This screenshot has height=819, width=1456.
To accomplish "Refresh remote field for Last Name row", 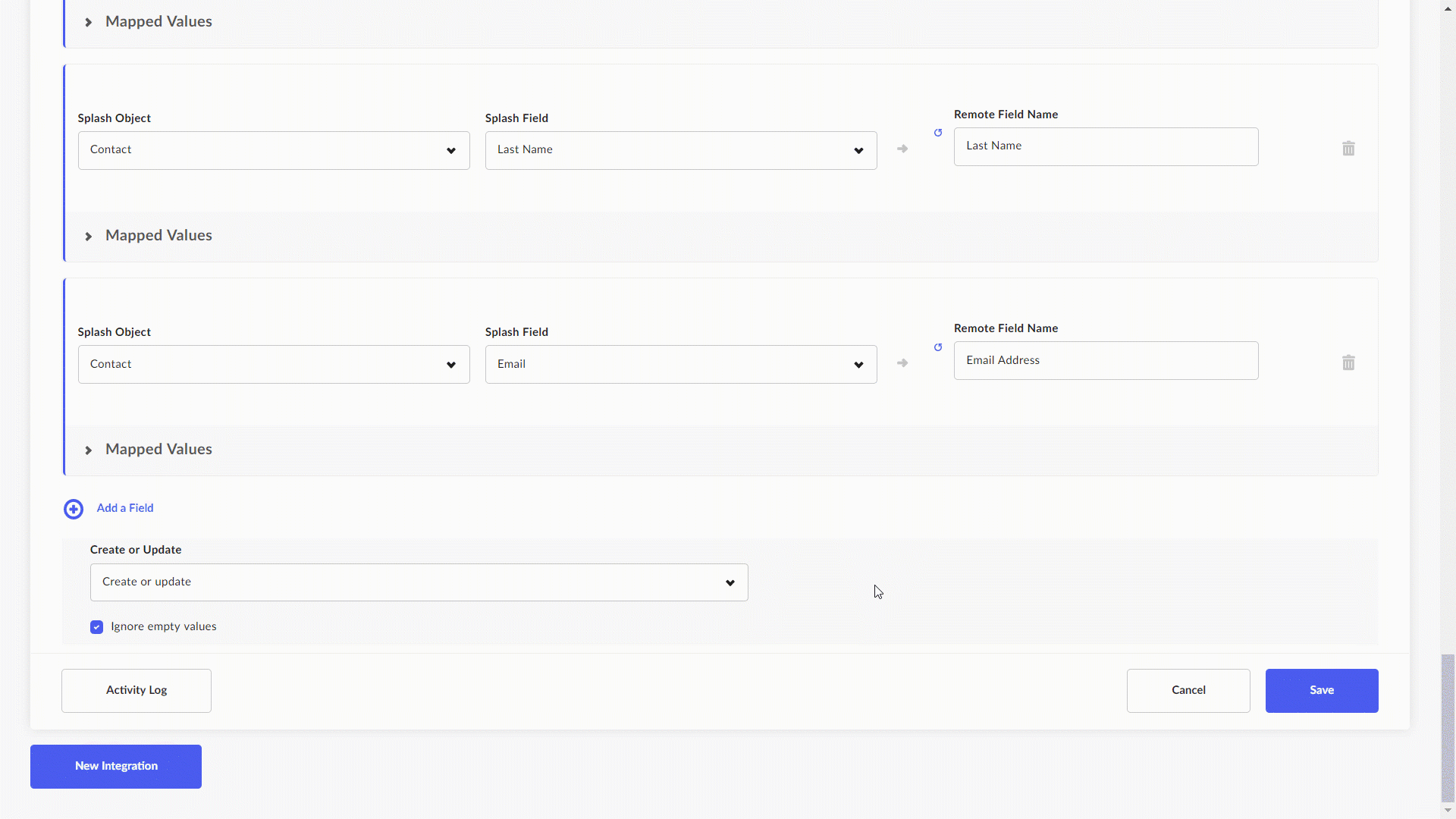I will pos(938,133).
